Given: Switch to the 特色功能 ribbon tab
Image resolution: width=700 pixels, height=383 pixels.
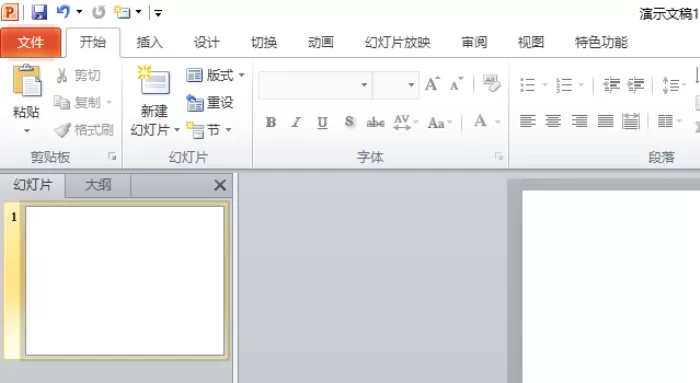Looking at the screenshot, I should (x=601, y=42).
